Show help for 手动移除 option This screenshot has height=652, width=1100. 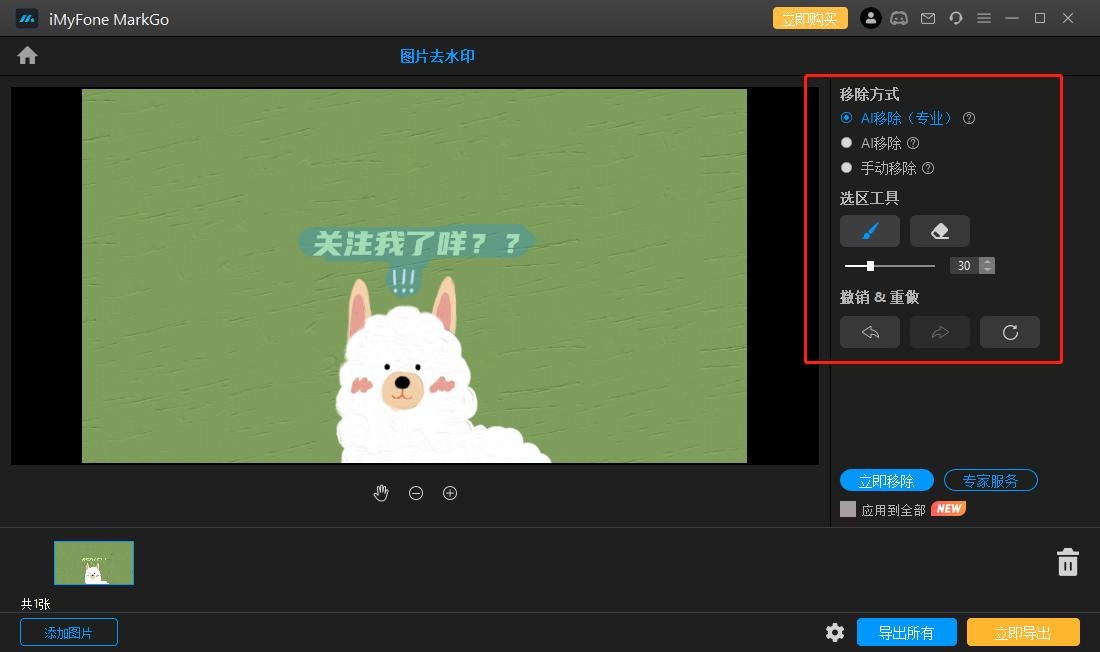tap(928, 168)
